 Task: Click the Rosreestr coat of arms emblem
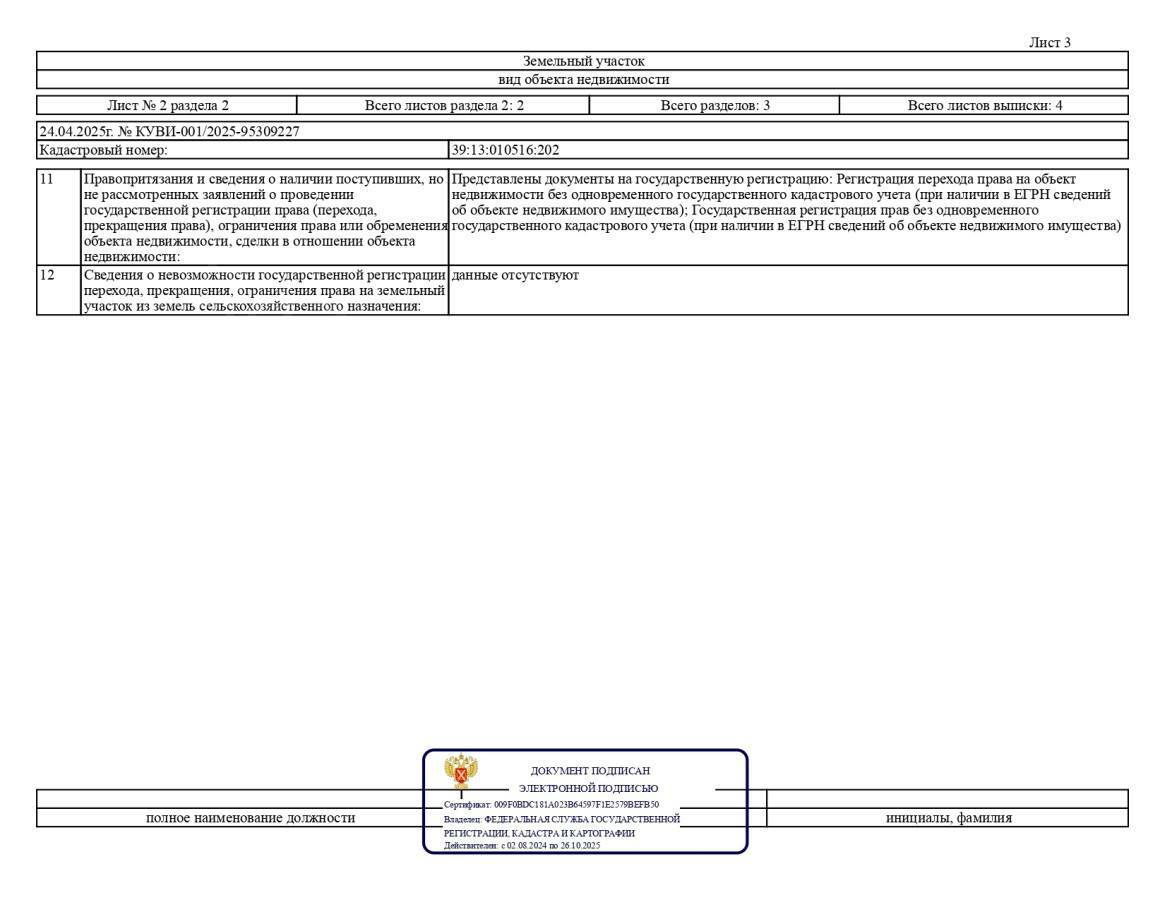click(x=461, y=774)
